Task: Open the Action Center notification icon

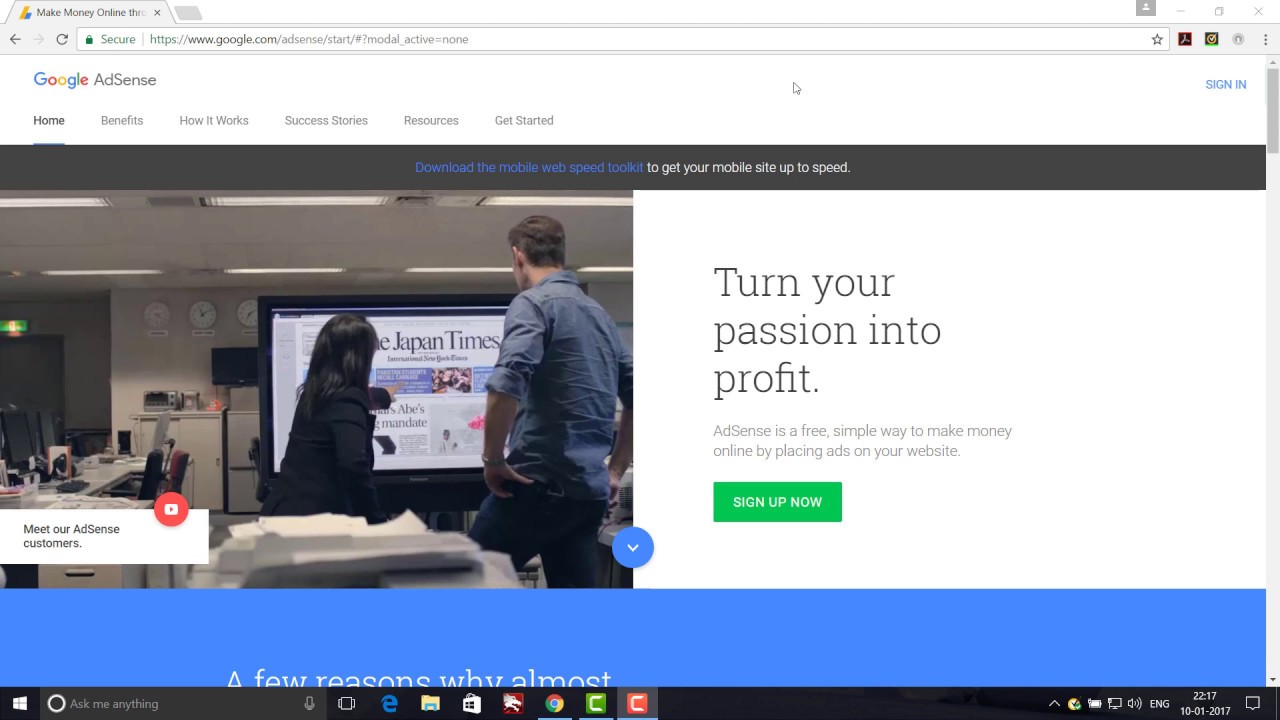Action: click(1253, 703)
